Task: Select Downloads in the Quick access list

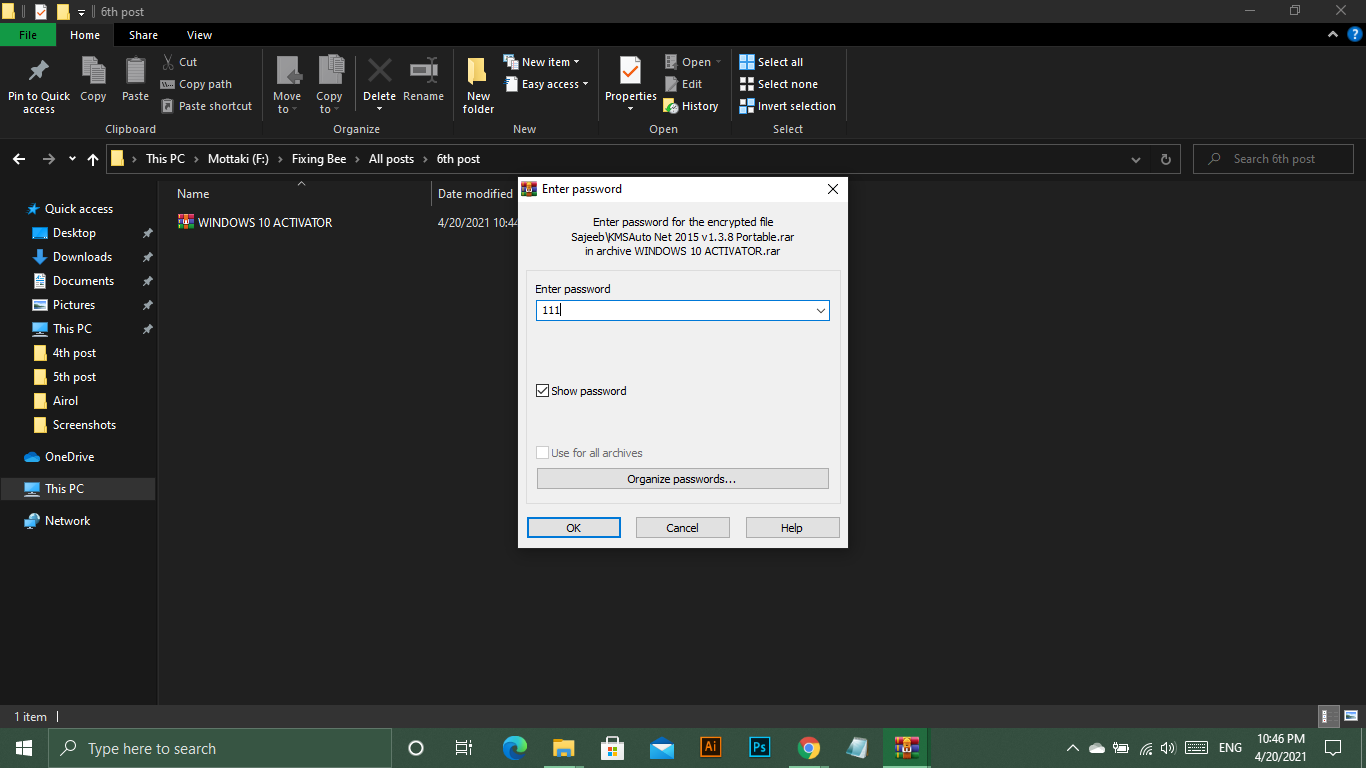Action: (x=82, y=257)
